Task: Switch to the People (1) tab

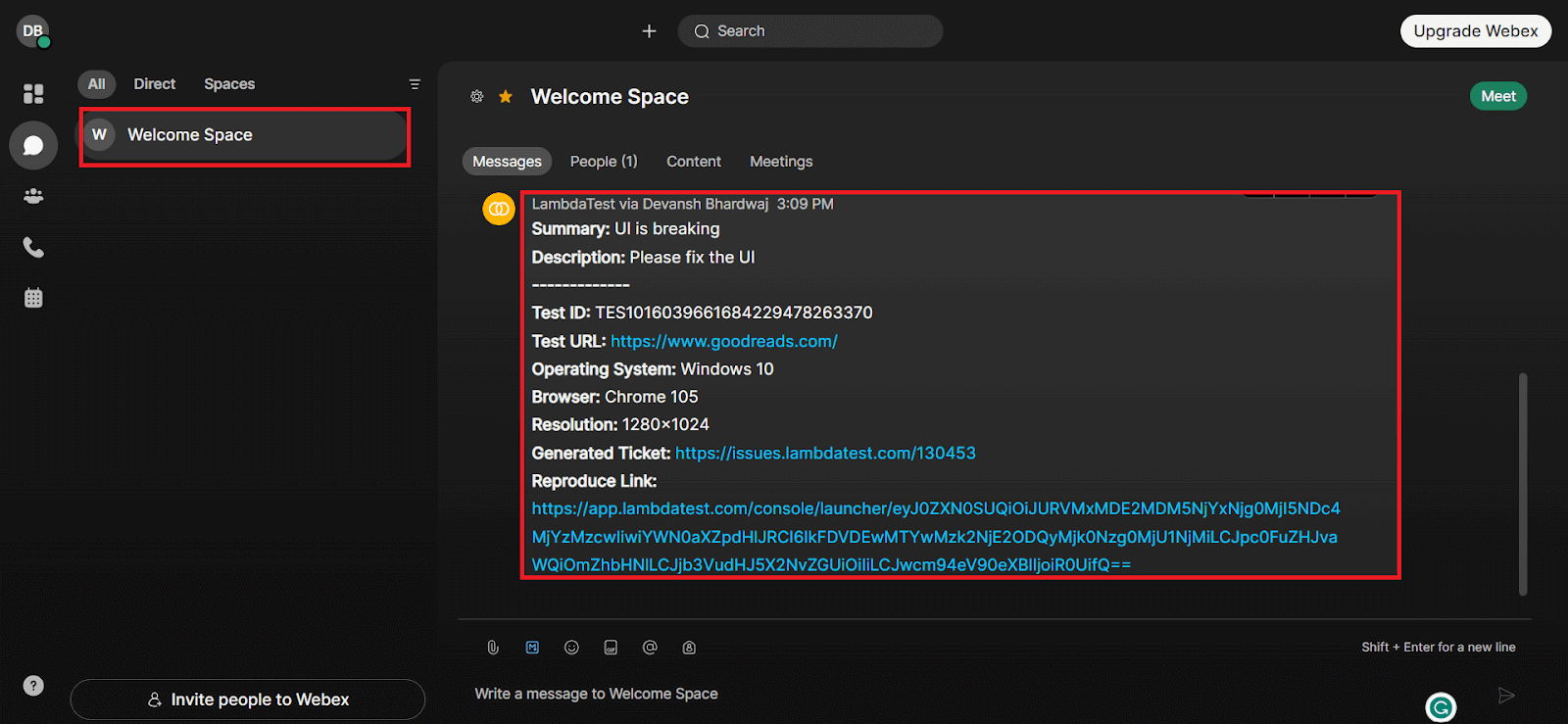Action: (x=604, y=162)
